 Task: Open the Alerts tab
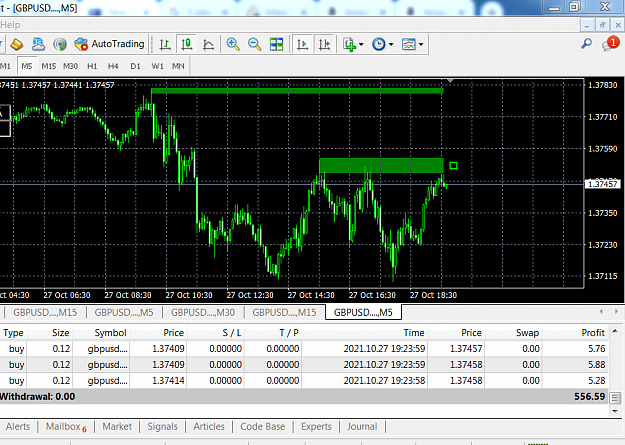[18, 427]
